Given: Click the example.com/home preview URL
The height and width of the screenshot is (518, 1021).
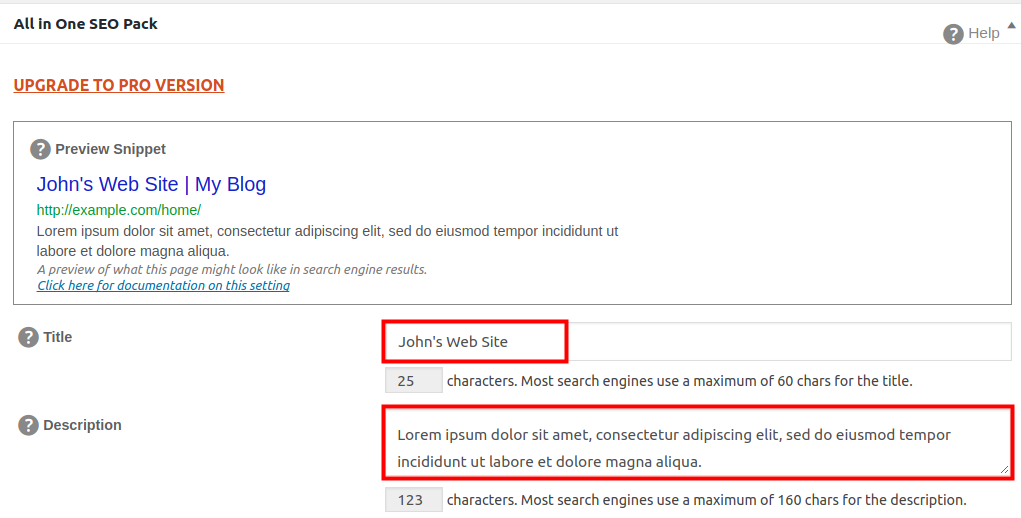Looking at the screenshot, I should click(x=119, y=210).
